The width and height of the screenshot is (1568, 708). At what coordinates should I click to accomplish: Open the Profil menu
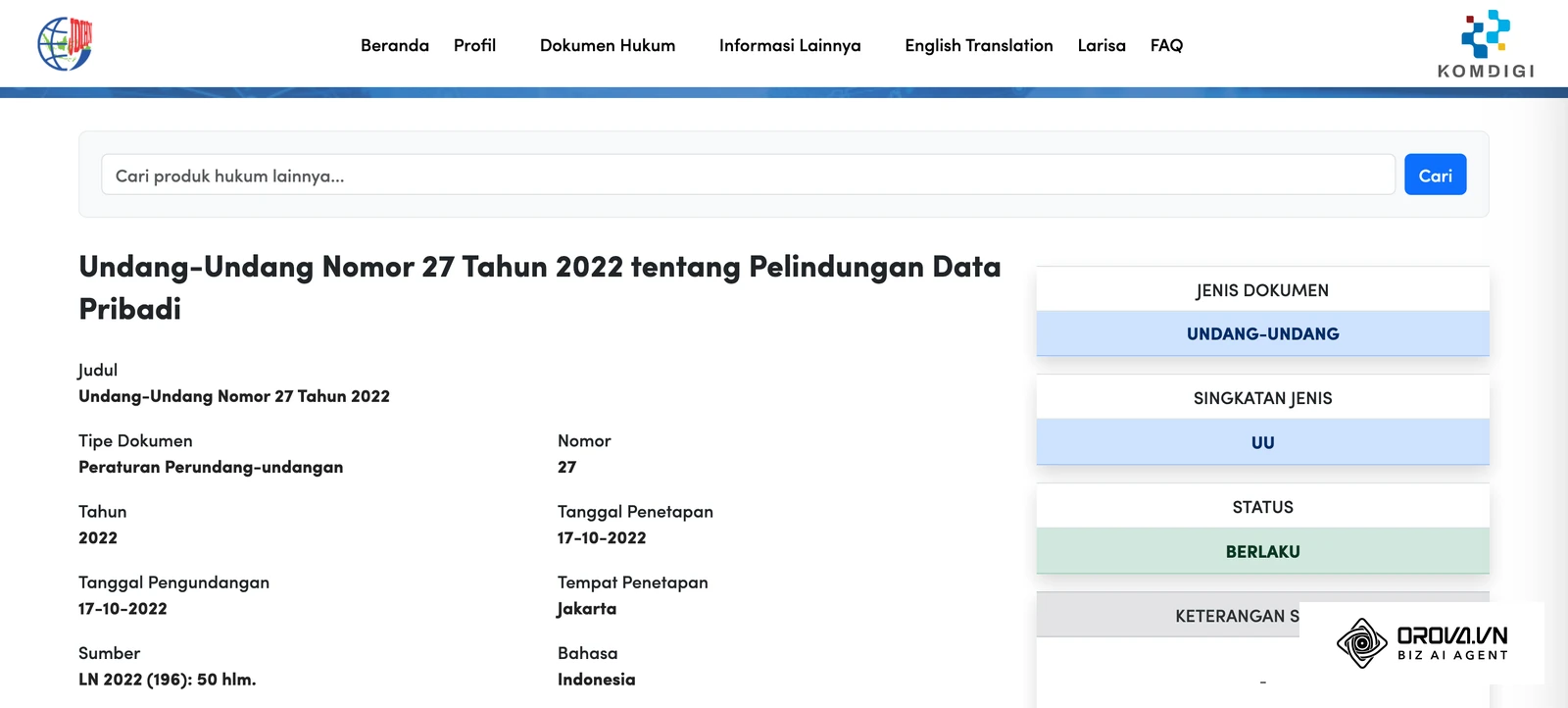tap(474, 45)
